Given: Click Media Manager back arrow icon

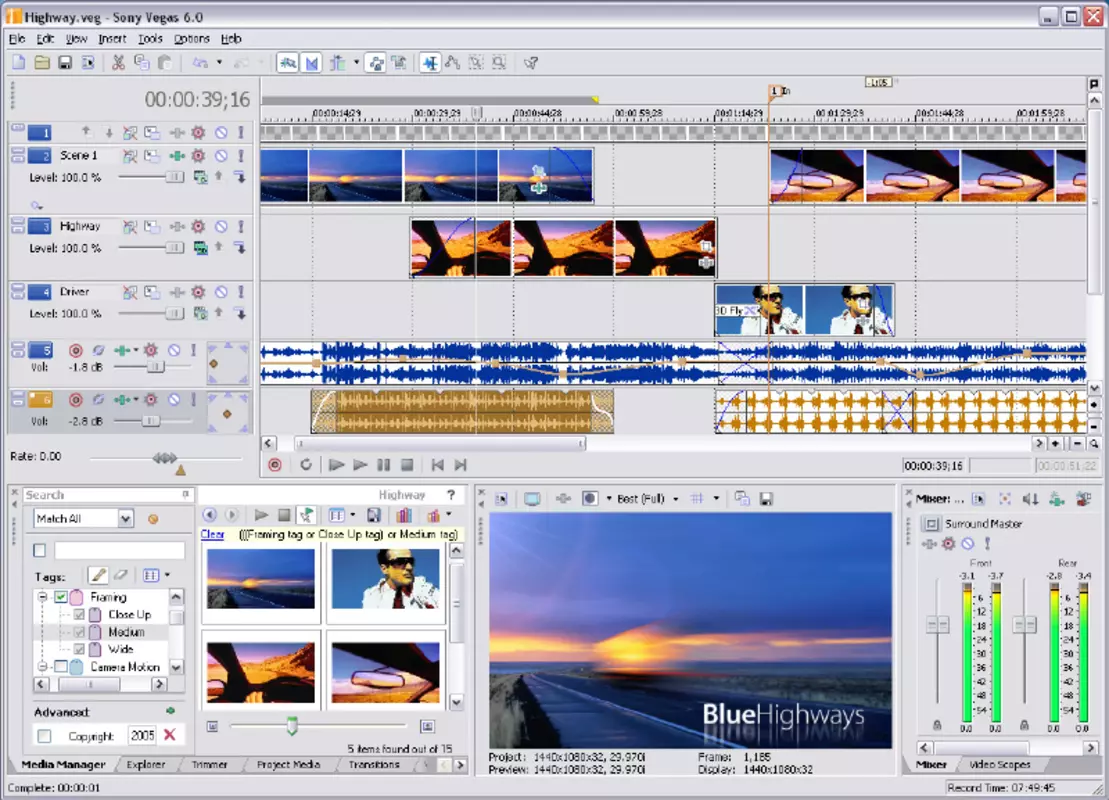Looking at the screenshot, I should point(209,515).
